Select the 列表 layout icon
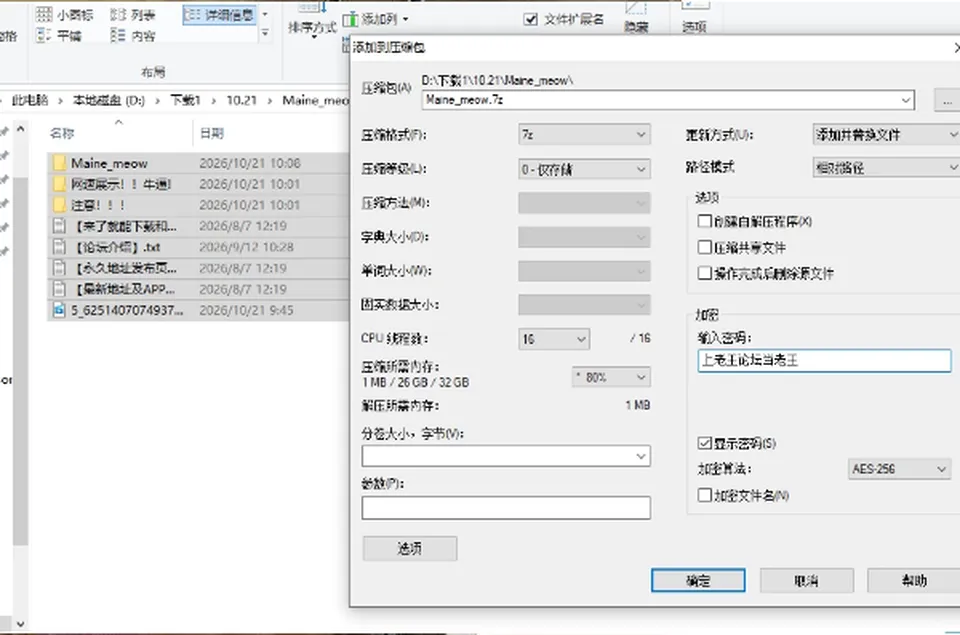 point(118,15)
